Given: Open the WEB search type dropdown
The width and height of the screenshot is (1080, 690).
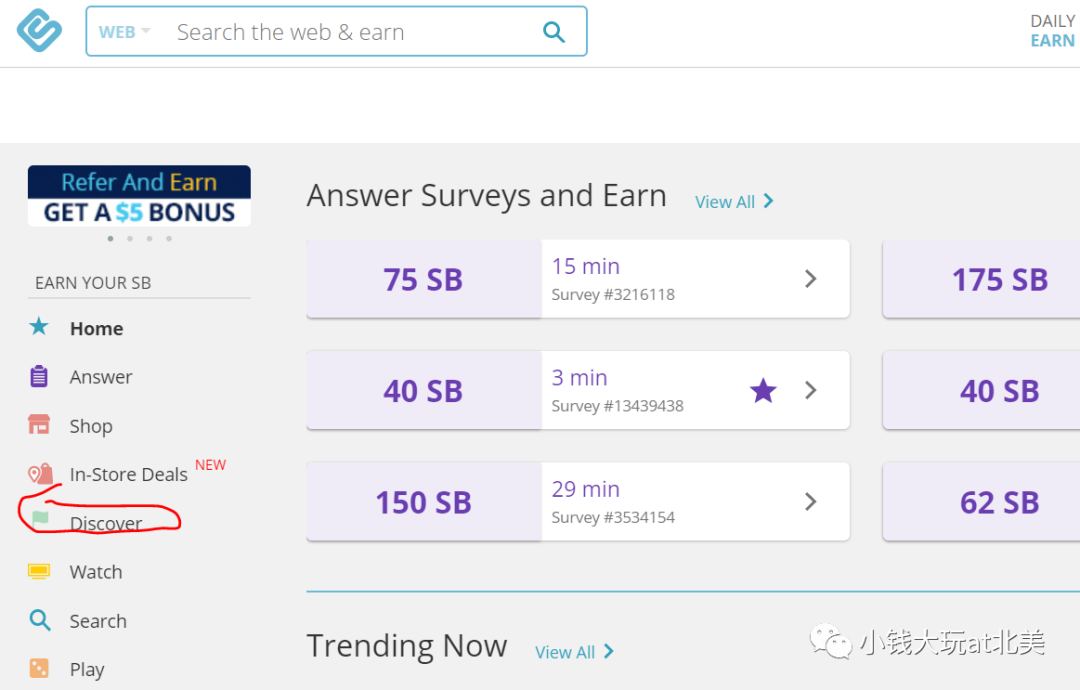Looking at the screenshot, I should (x=124, y=32).
